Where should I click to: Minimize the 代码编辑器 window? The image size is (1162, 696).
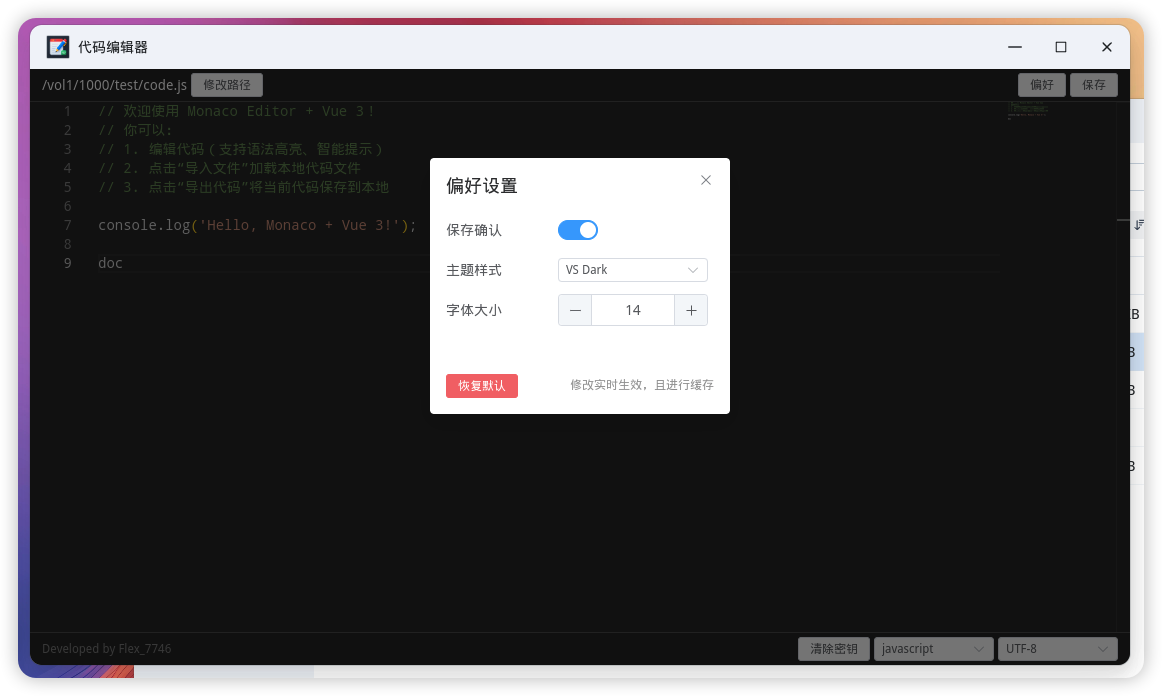(1015, 47)
